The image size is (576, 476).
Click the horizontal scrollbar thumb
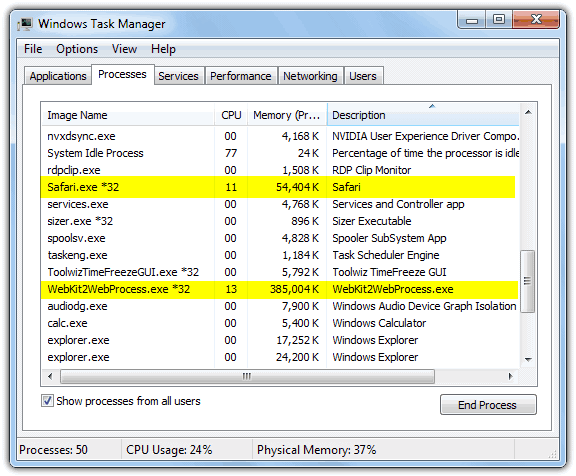coord(247,376)
